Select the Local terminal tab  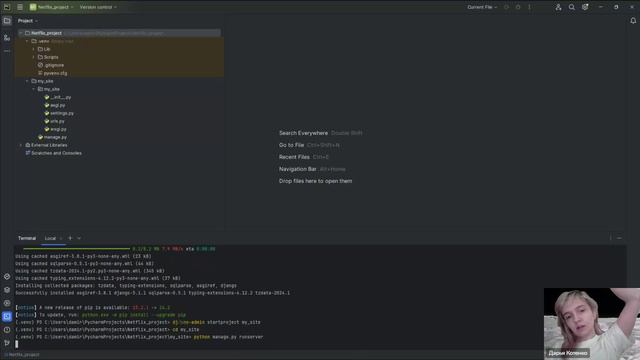(x=50, y=238)
